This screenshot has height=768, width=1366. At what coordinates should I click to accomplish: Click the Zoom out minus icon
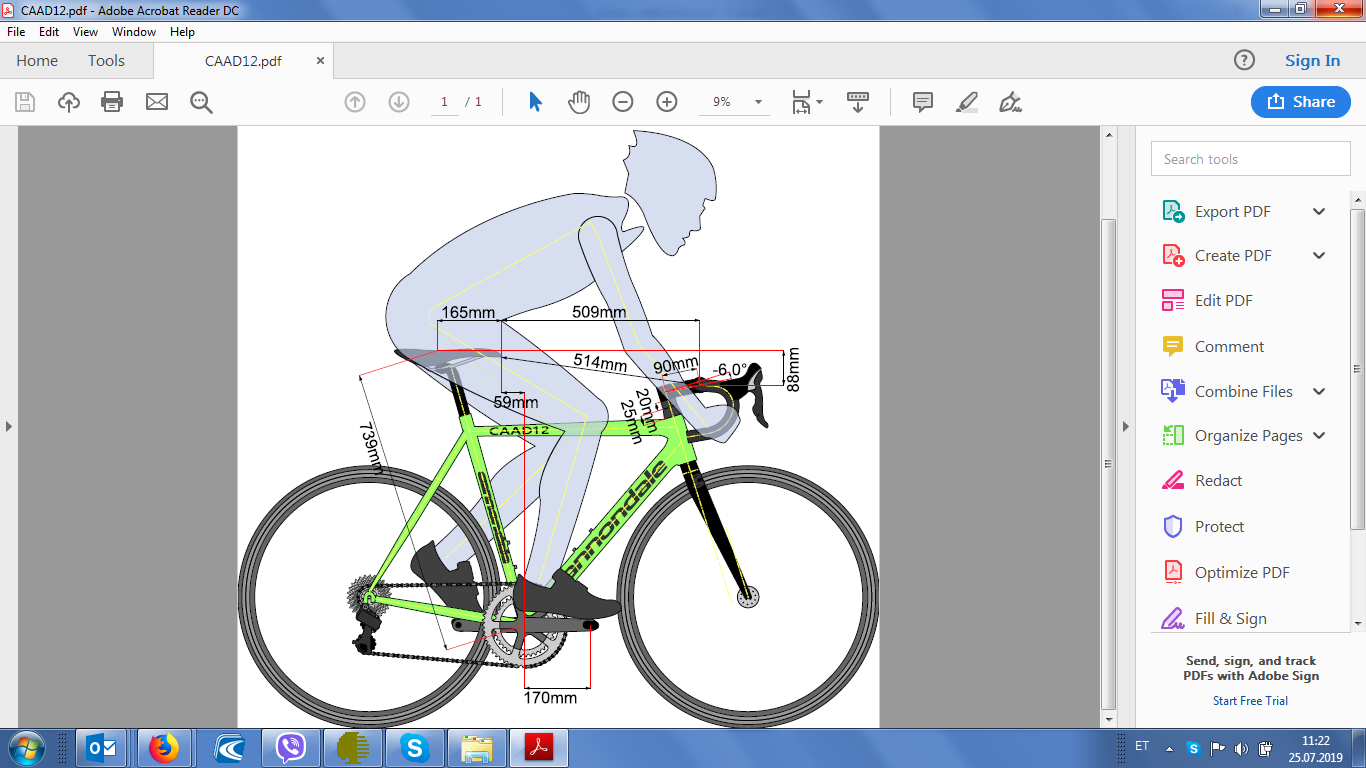pos(623,102)
